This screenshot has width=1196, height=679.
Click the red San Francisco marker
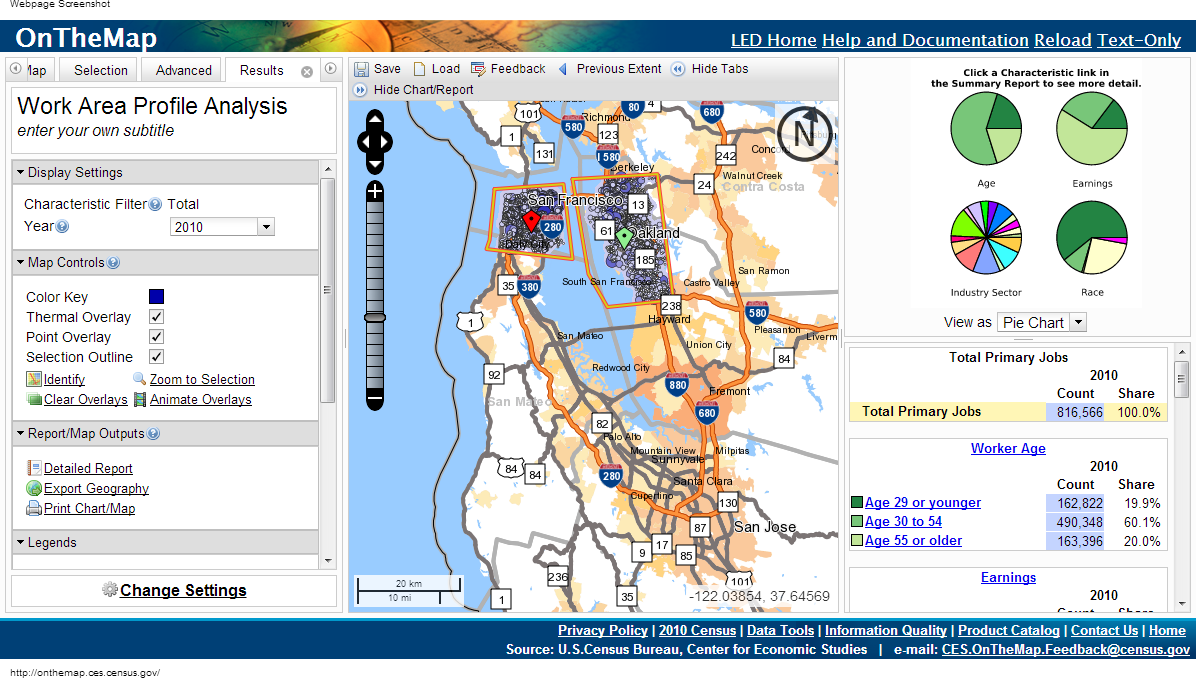[x=531, y=222]
